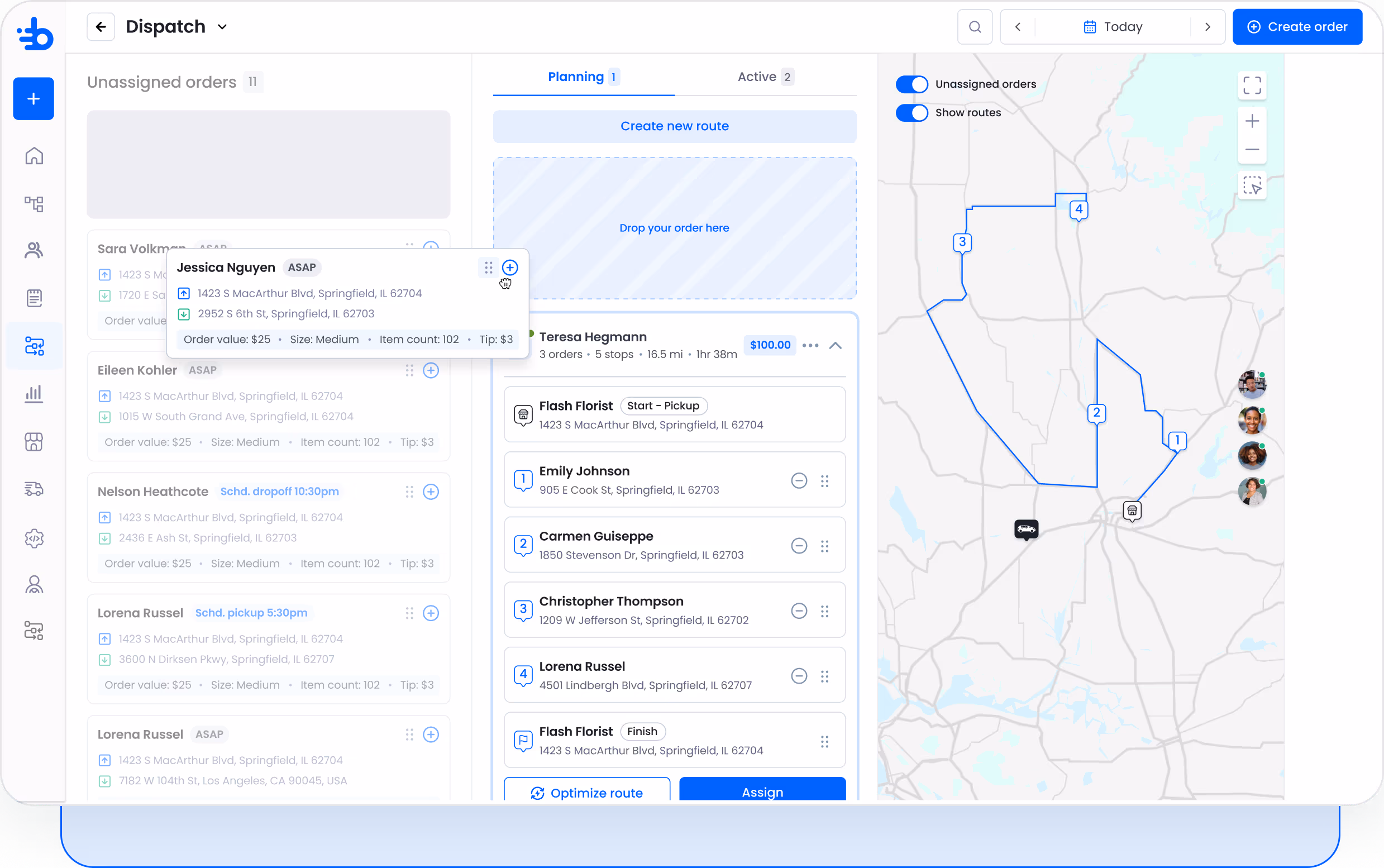The height and width of the screenshot is (868, 1384).
Task: Open the Home icon in sidebar
Action: pyautogui.click(x=34, y=156)
